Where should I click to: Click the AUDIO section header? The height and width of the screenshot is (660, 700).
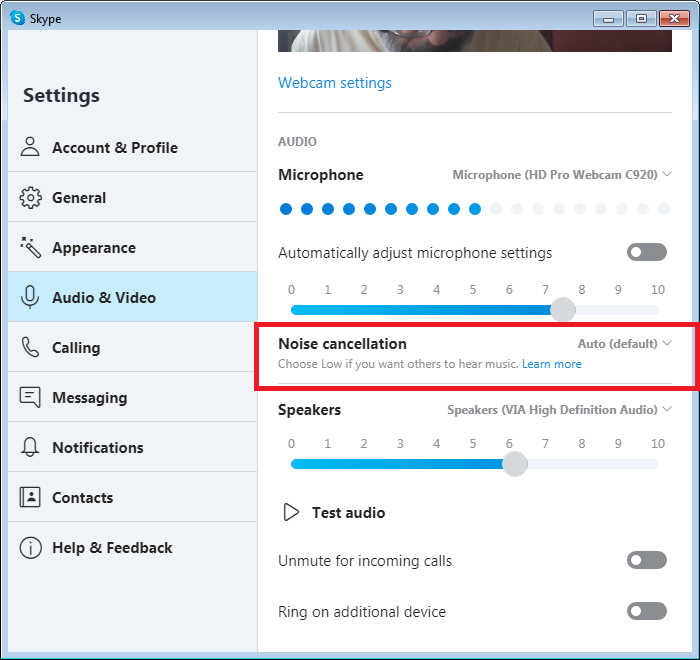pos(297,142)
